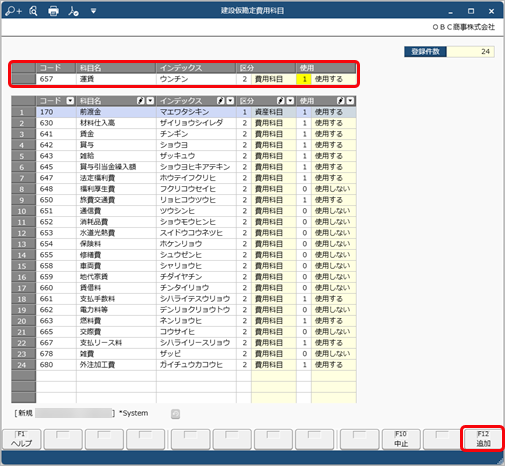Click the PDF export icon
505x466 pixels.
coord(73,11)
